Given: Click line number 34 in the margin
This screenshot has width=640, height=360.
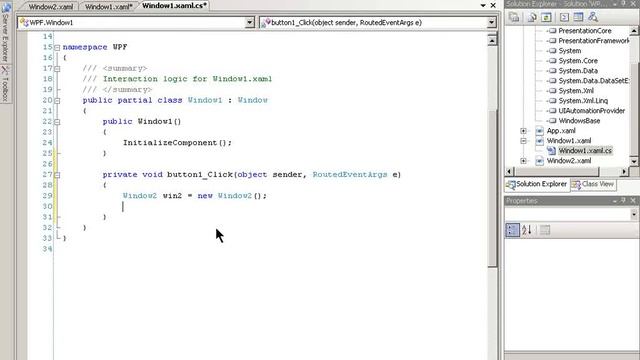Looking at the screenshot, I should coord(47,249).
